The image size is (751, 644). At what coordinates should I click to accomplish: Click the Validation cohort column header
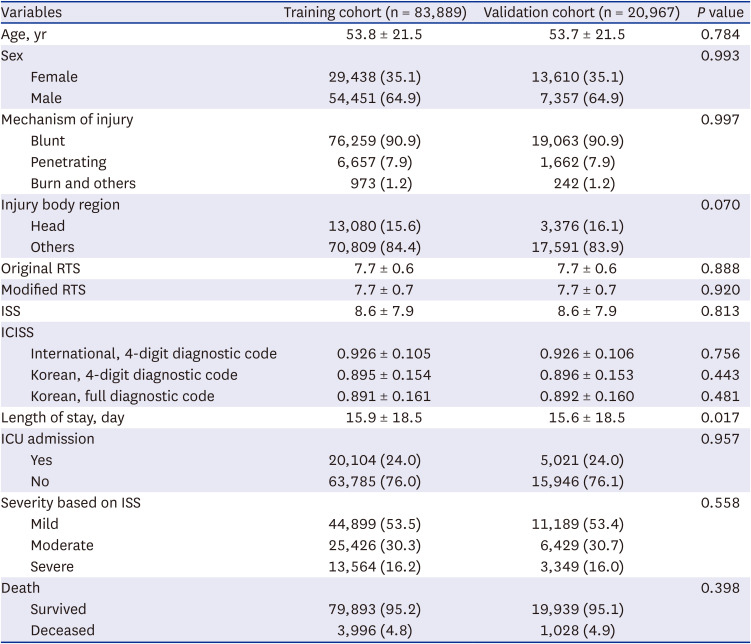(x=581, y=13)
